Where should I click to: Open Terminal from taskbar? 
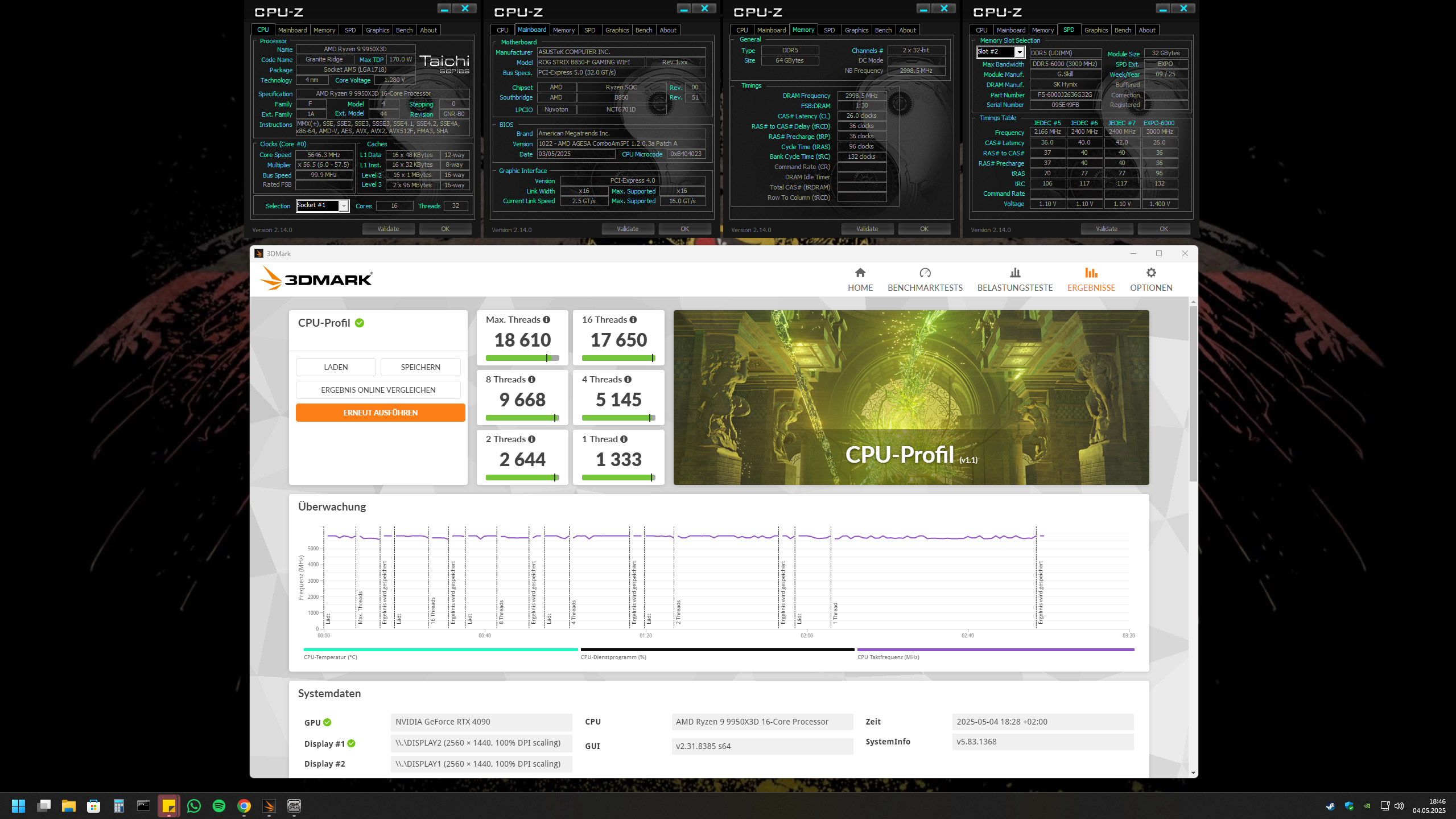point(144,806)
